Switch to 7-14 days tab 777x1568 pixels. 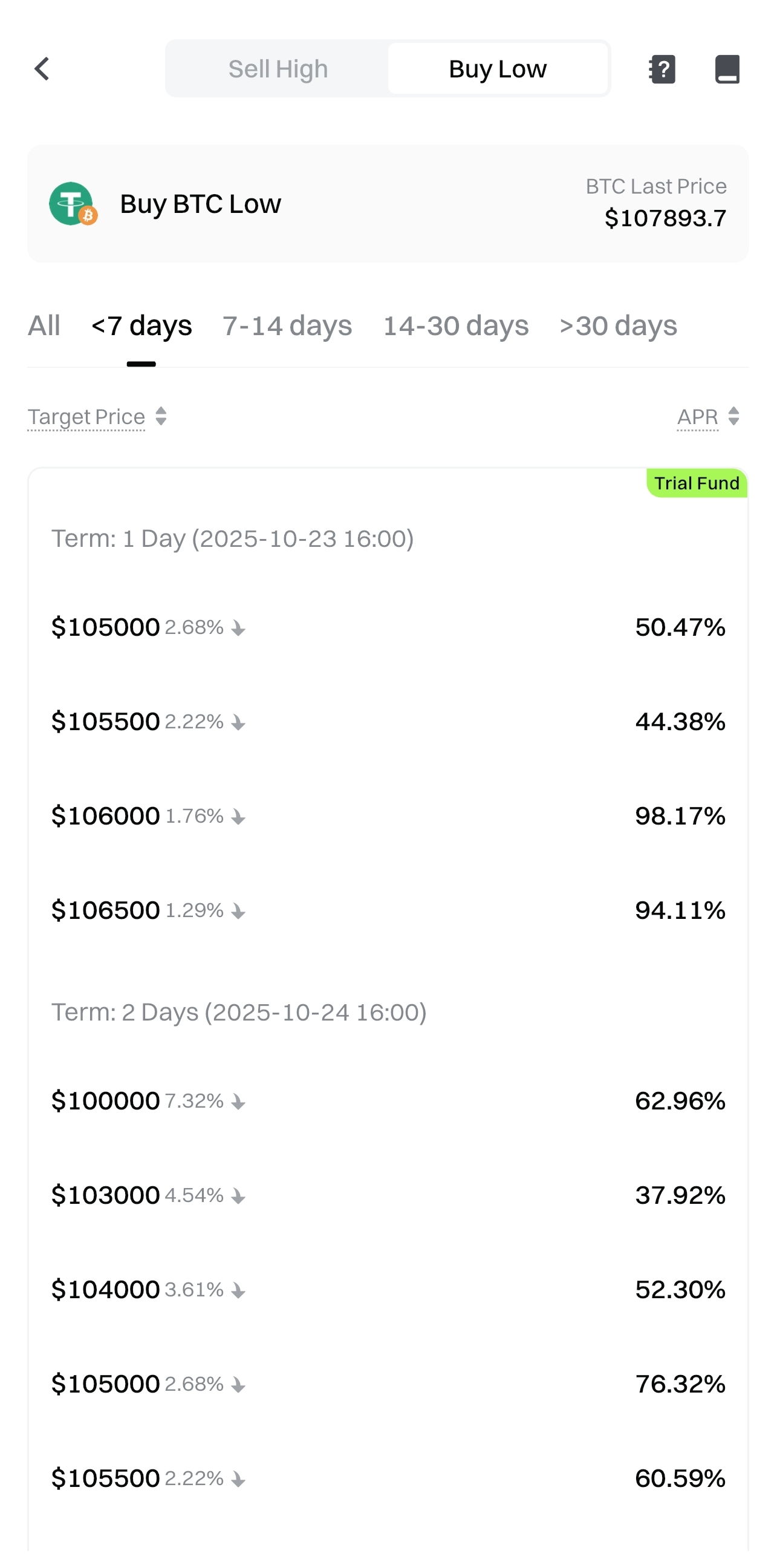pos(287,325)
